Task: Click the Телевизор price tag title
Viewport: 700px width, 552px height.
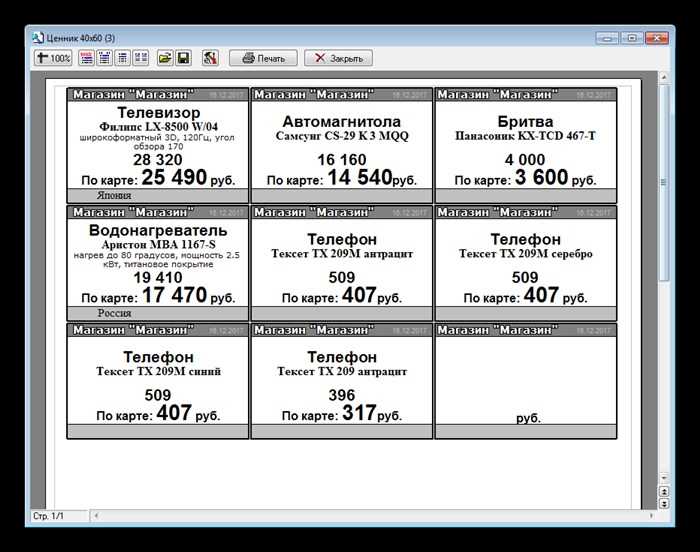Action: point(158,112)
